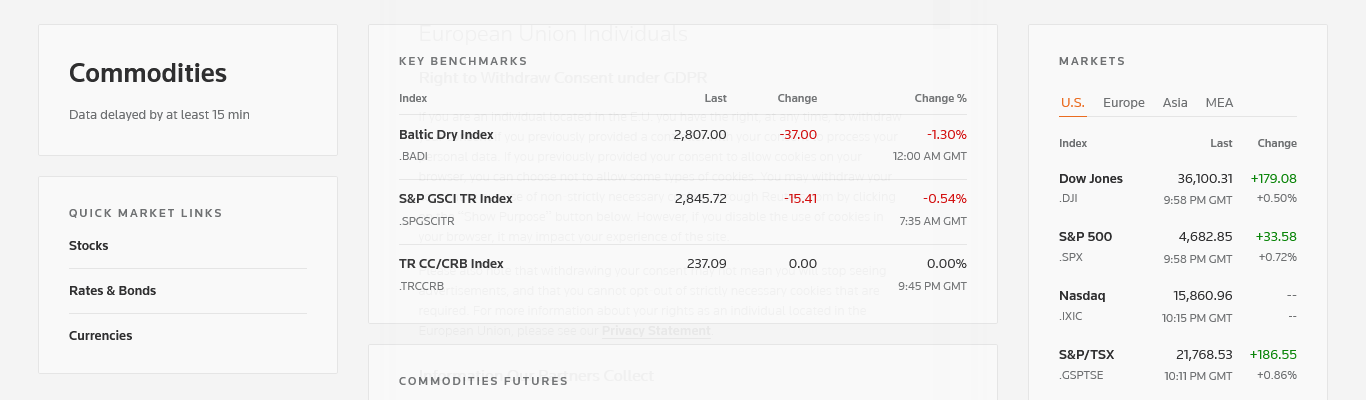1366x400 pixels.
Task: Select the Nasdaq index row
Action: pyautogui.click(x=1082, y=296)
